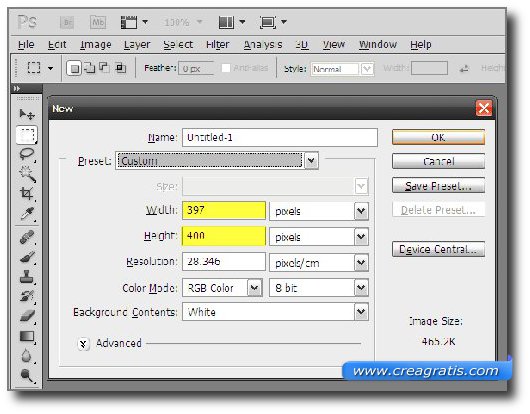This screenshot has height=414, width=530.
Task: Select the Lasso tool
Action: [27, 154]
